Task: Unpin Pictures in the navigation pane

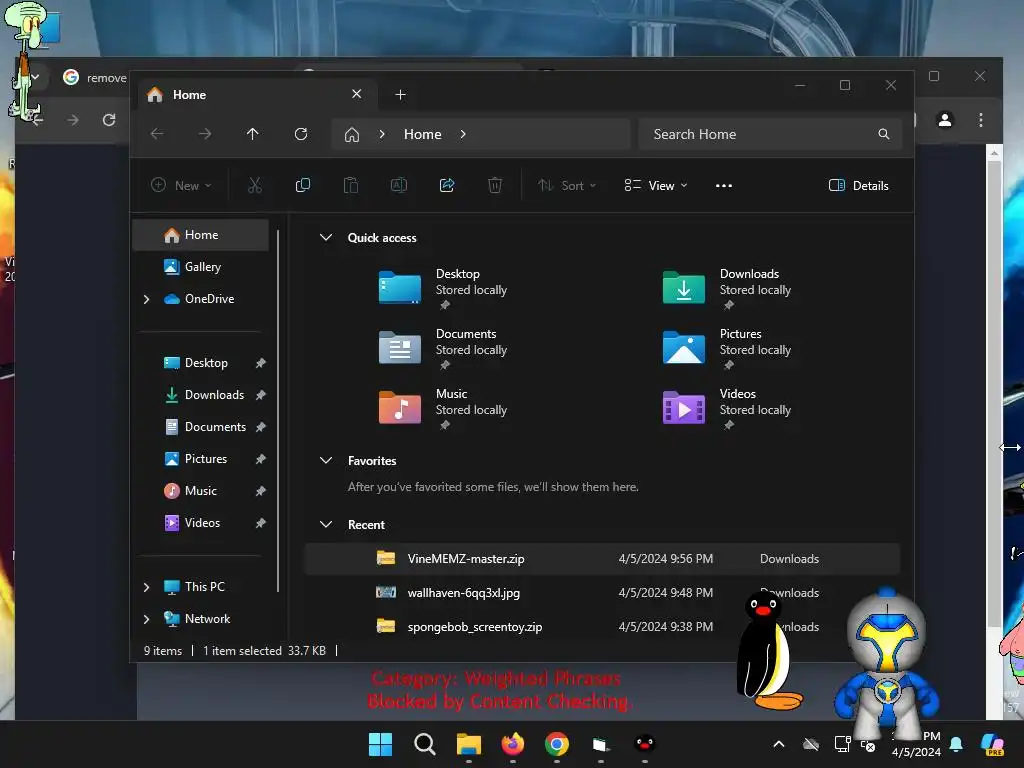Action: coord(261,459)
